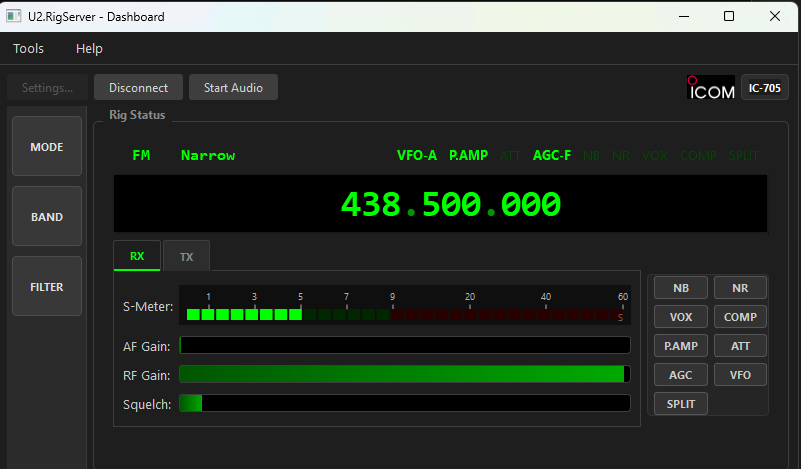Viewport: 801px width, 469px height.
Task: Open the FILTER selector button
Action: [47, 287]
